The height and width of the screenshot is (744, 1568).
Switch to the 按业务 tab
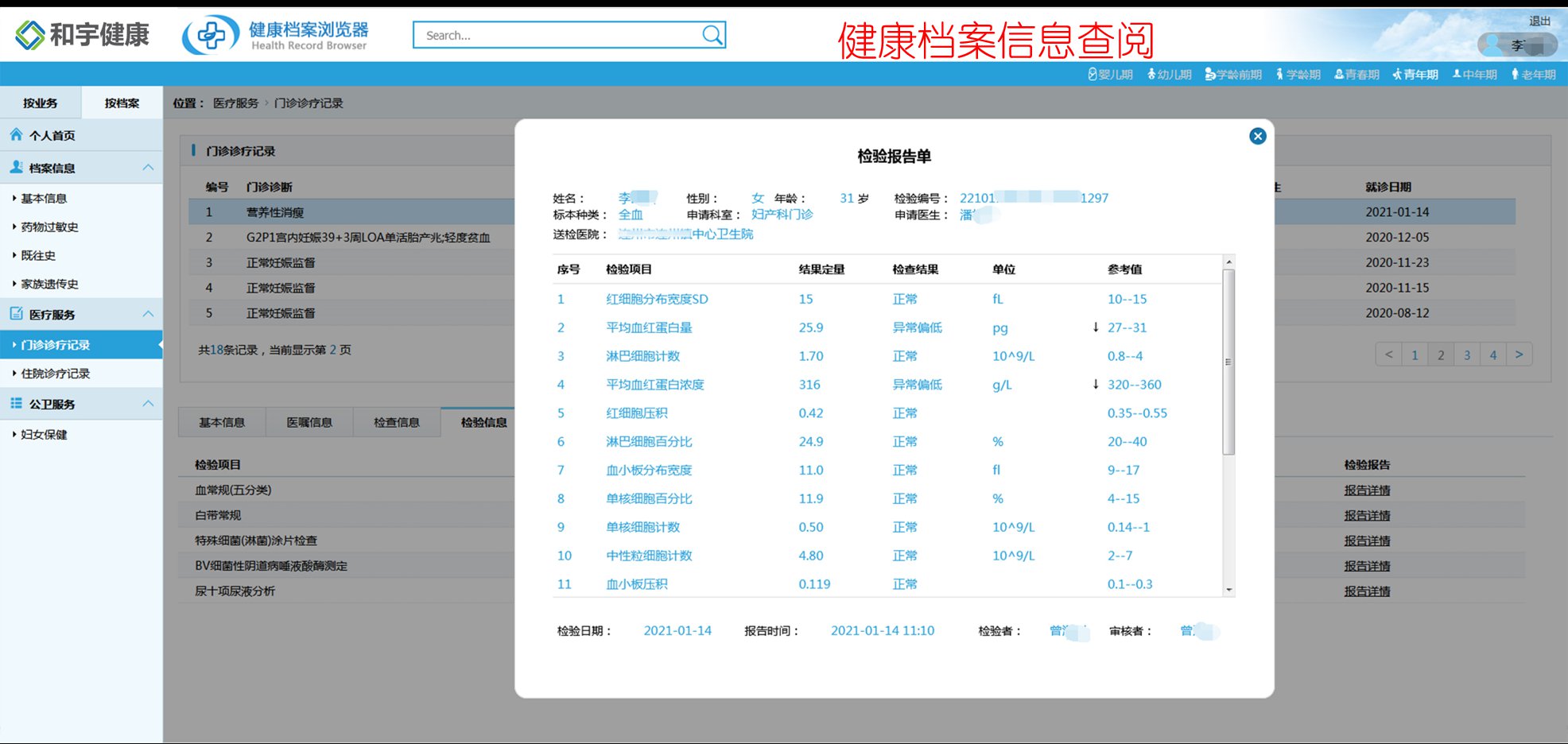(x=40, y=103)
